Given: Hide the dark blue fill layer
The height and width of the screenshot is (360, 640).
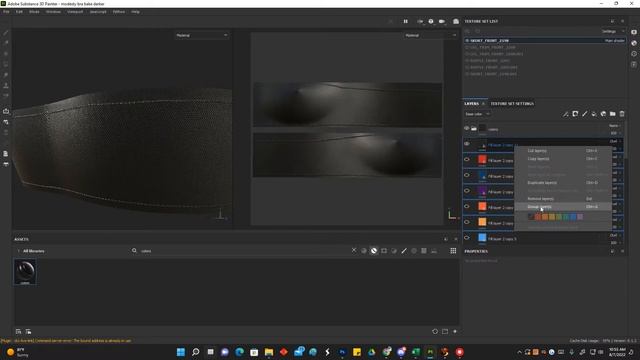Looking at the screenshot, I should tap(467, 175).
